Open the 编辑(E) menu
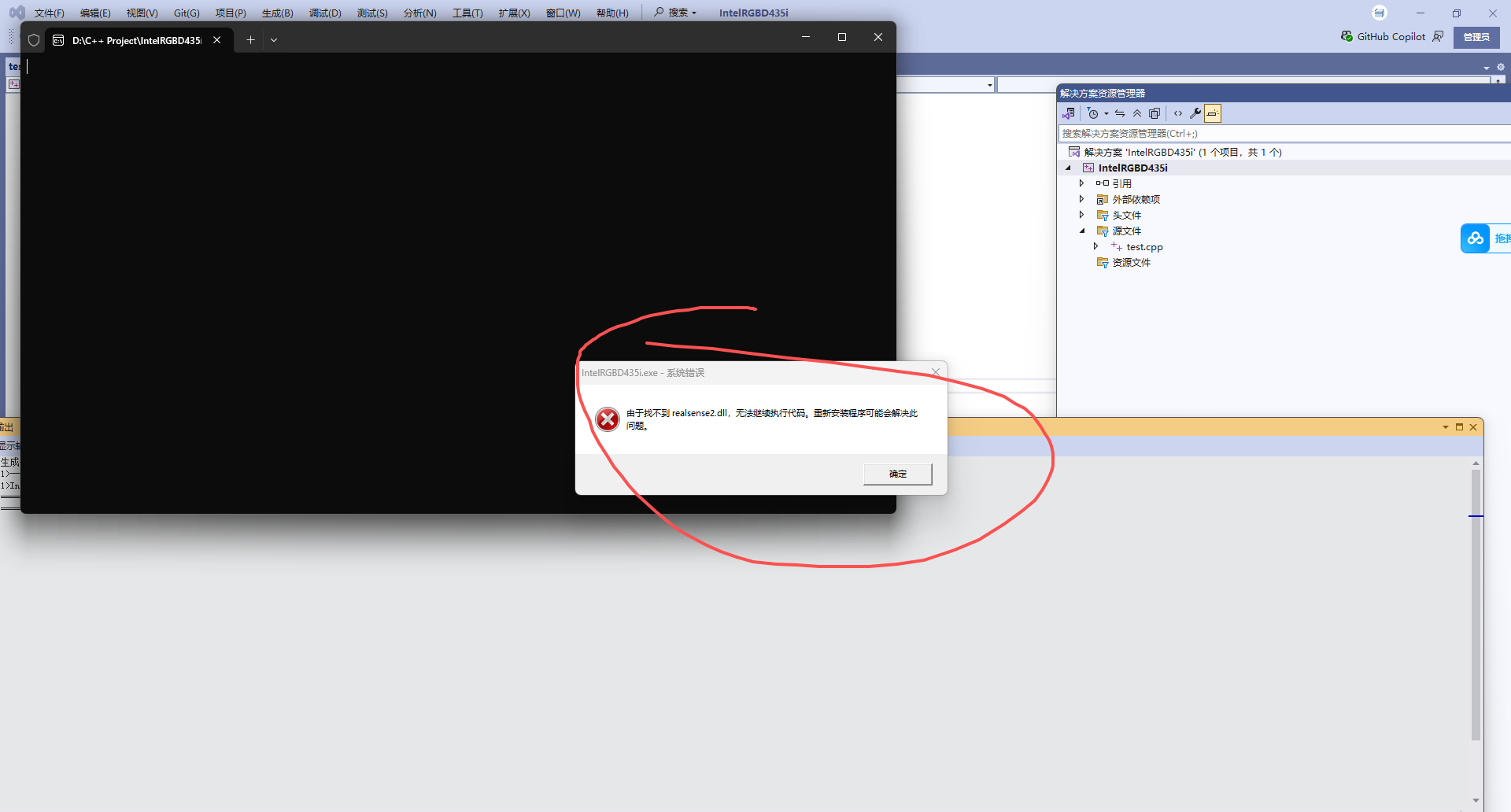 pyautogui.click(x=95, y=13)
